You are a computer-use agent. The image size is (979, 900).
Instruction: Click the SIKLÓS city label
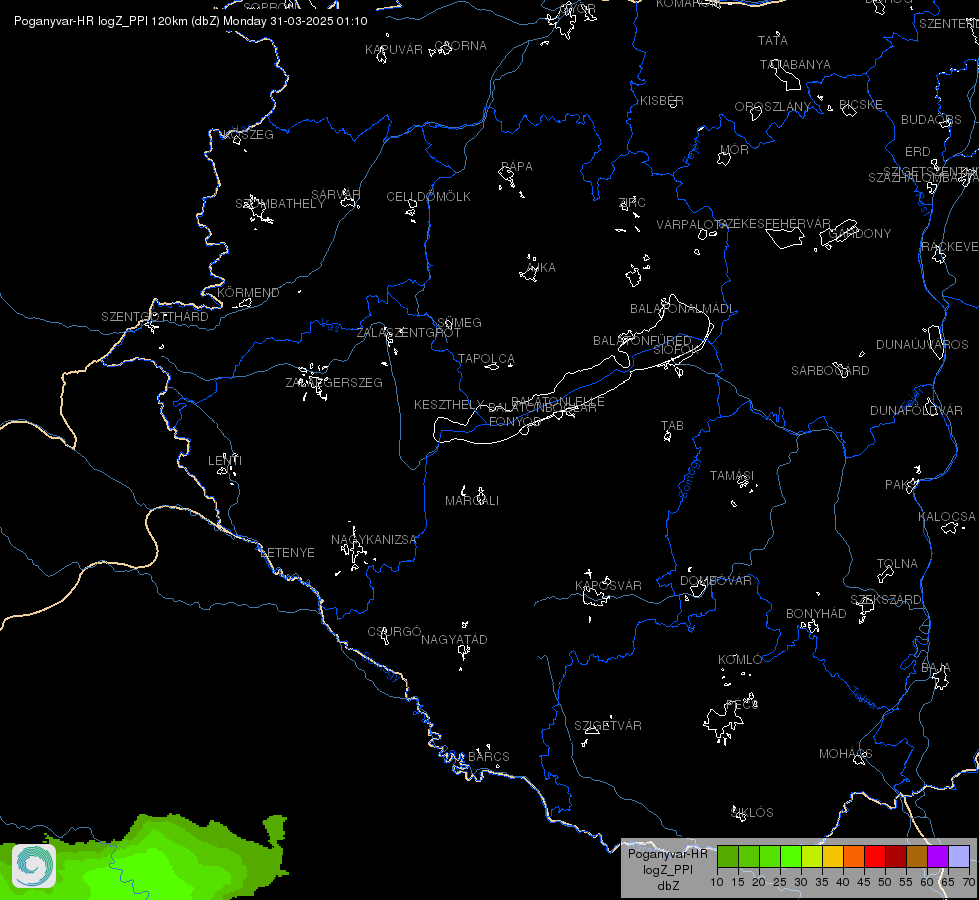point(752,813)
